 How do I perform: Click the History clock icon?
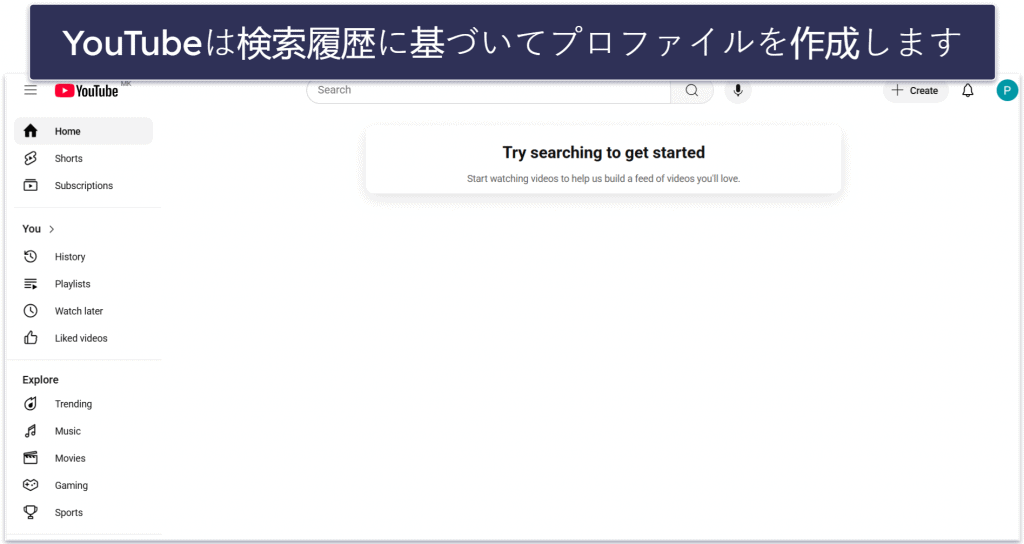click(31, 257)
